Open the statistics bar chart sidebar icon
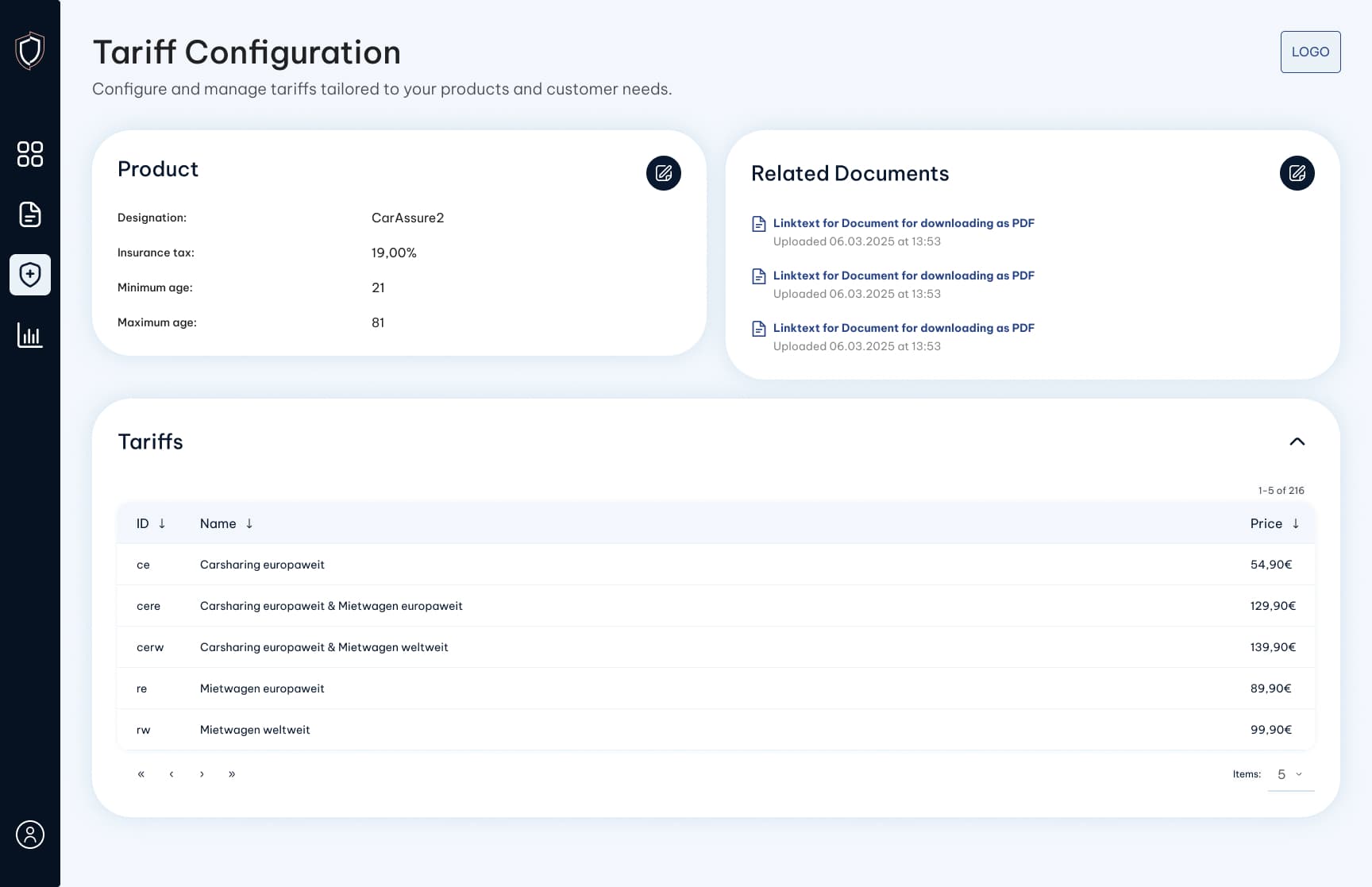This screenshot has height=887, width=1372. [x=30, y=335]
